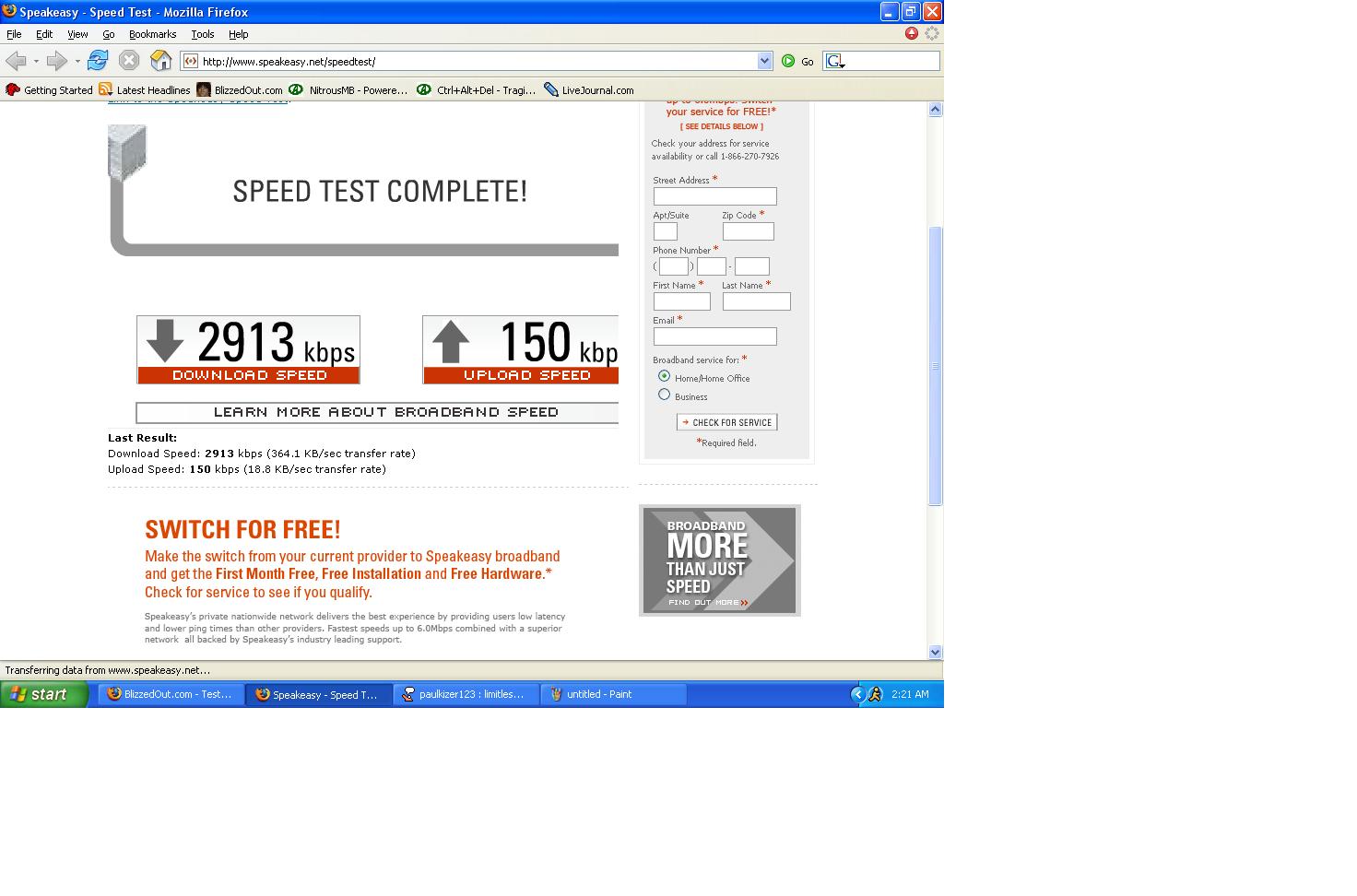Click the First Name field

[x=682, y=301]
